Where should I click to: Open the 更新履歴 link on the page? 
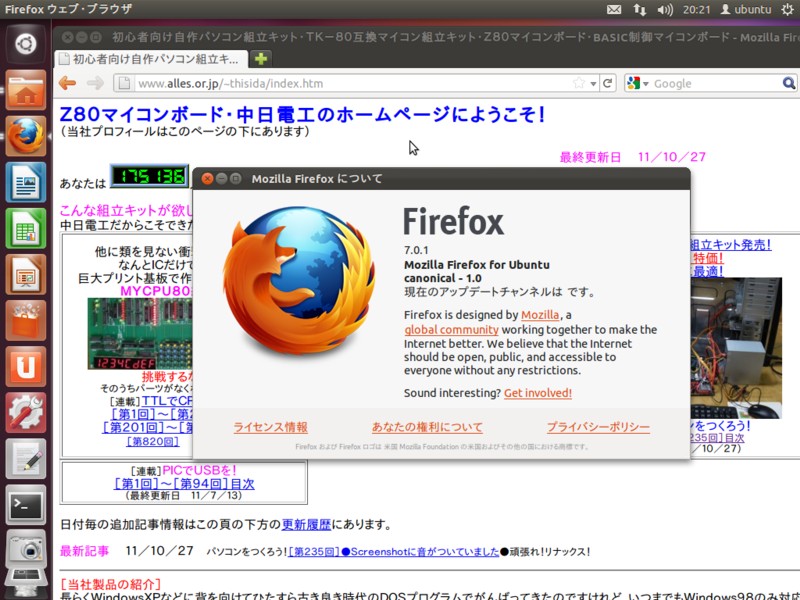pos(306,524)
